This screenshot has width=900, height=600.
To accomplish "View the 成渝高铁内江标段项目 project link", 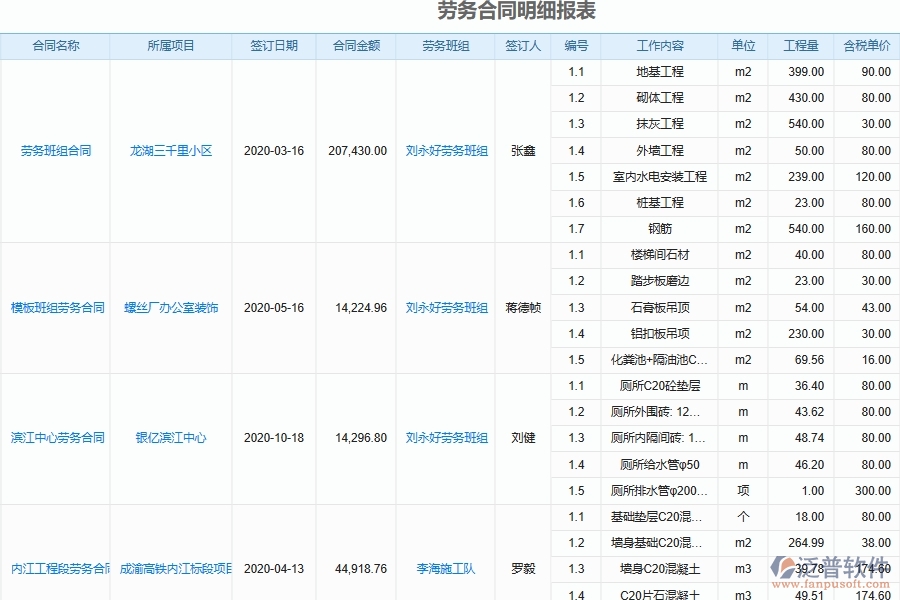I will pos(170,567).
